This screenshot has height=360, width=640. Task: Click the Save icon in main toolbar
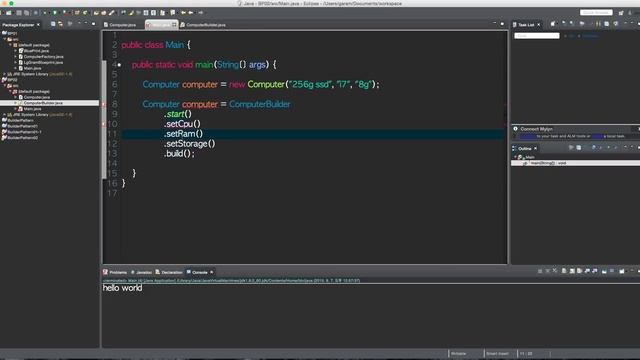coord(19,13)
